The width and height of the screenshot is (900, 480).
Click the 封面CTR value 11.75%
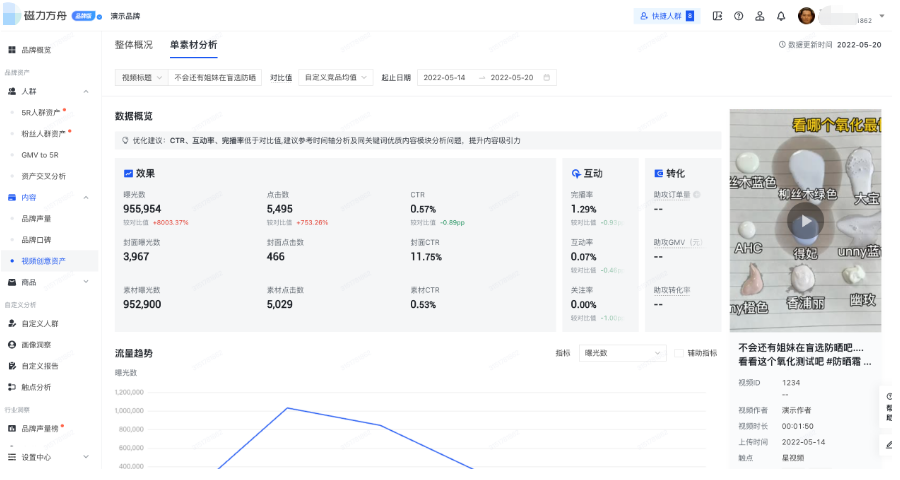click(426, 257)
